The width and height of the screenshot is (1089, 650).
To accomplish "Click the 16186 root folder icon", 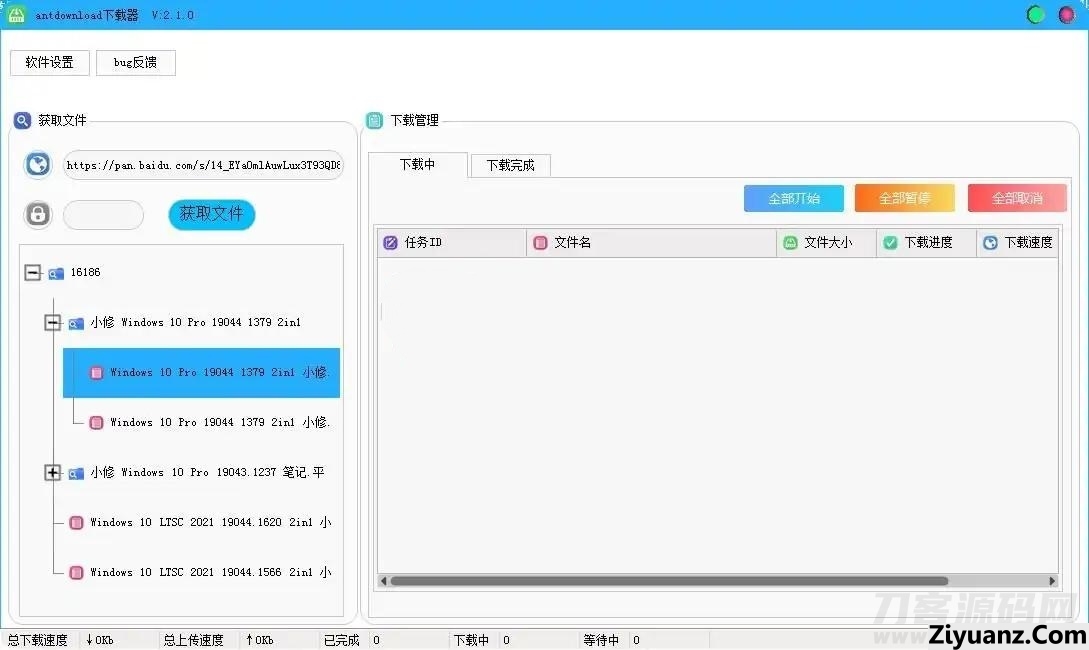I will pyautogui.click(x=56, y=273).
